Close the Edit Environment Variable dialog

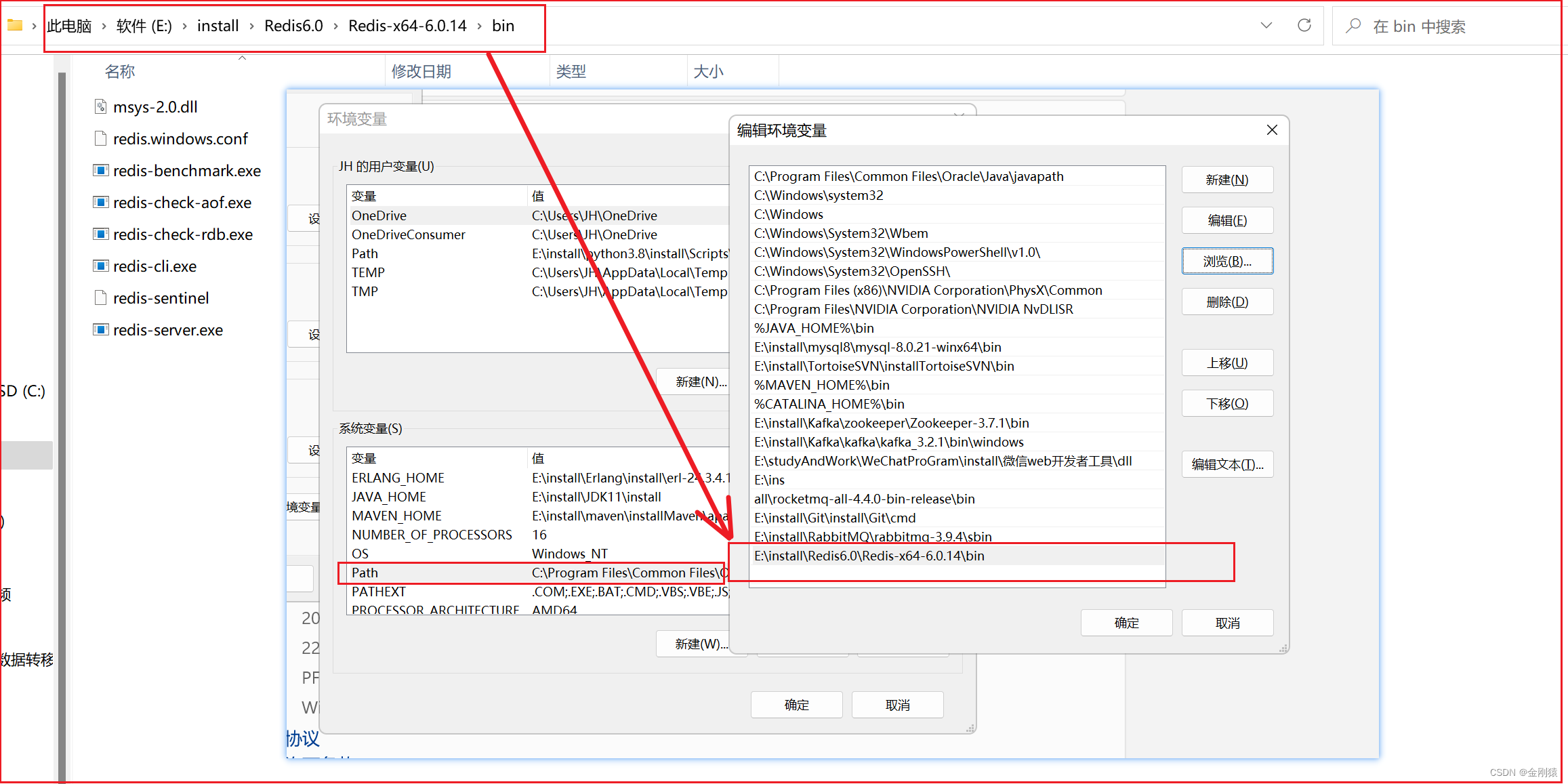click(1272, 130)
